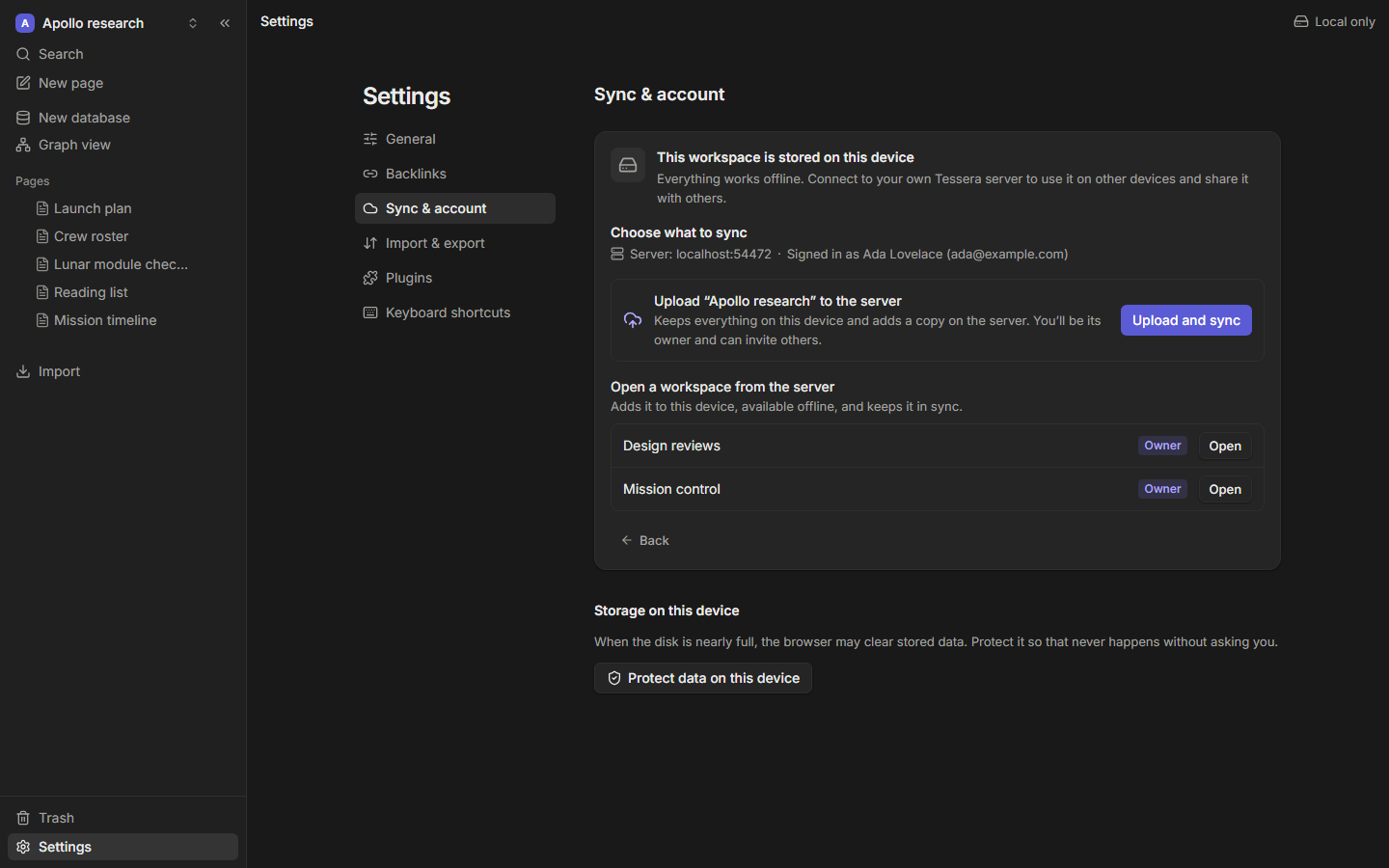1389x868 pixels.
Task: Open the Reading list page
Action: pos(123,292)
